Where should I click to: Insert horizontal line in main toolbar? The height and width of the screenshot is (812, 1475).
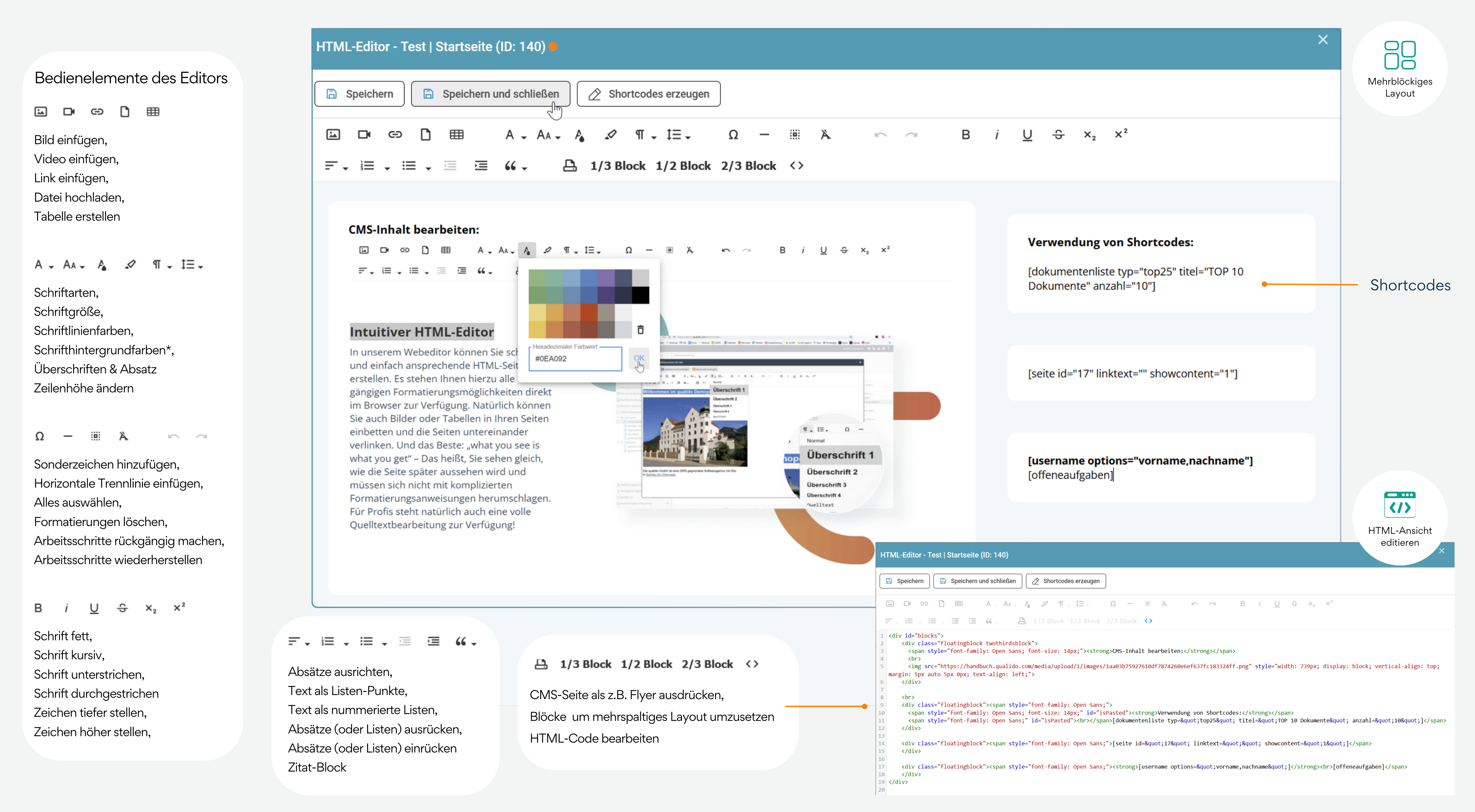[x=764, y=134]
